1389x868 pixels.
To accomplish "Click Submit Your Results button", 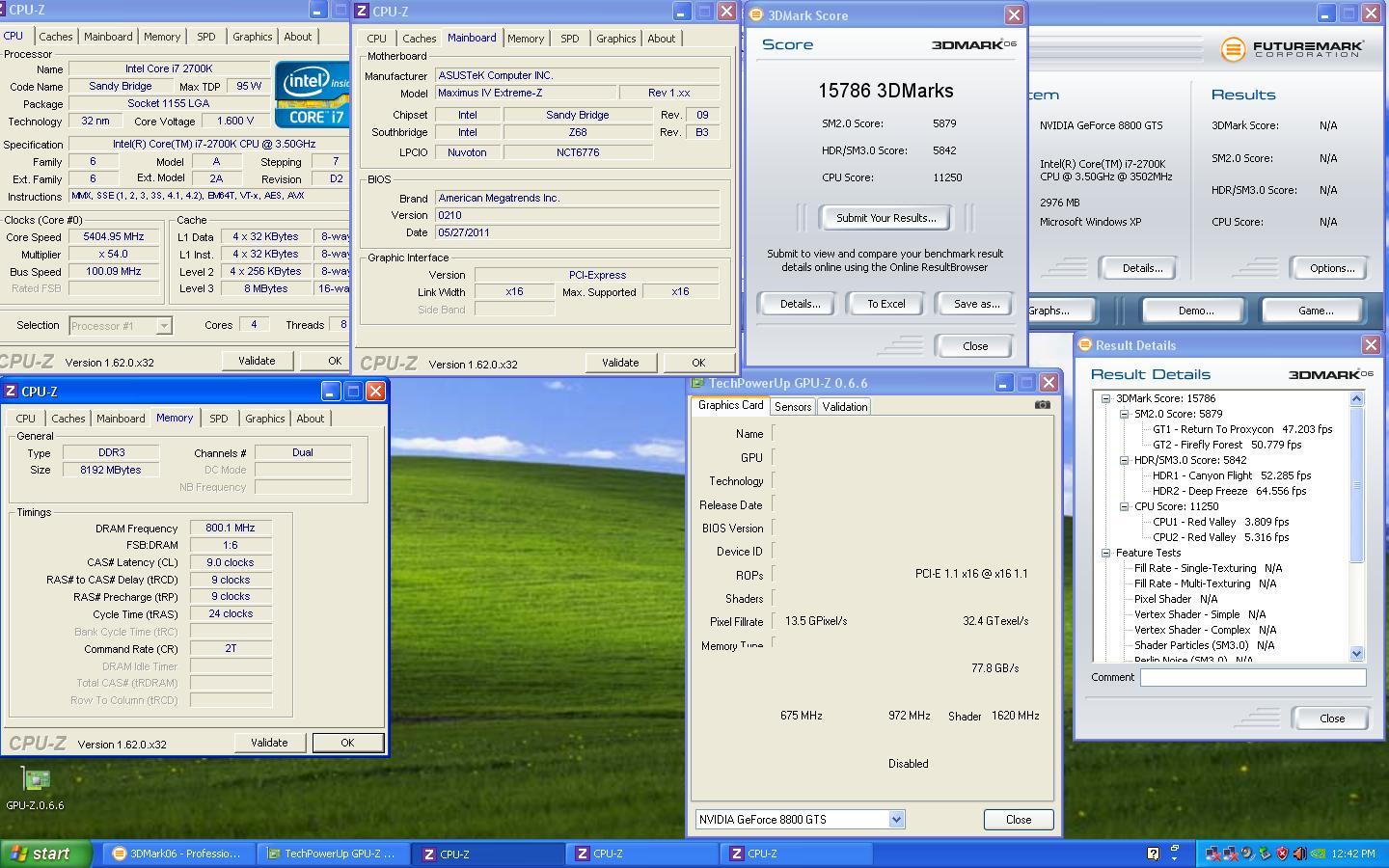I will 885,218.
